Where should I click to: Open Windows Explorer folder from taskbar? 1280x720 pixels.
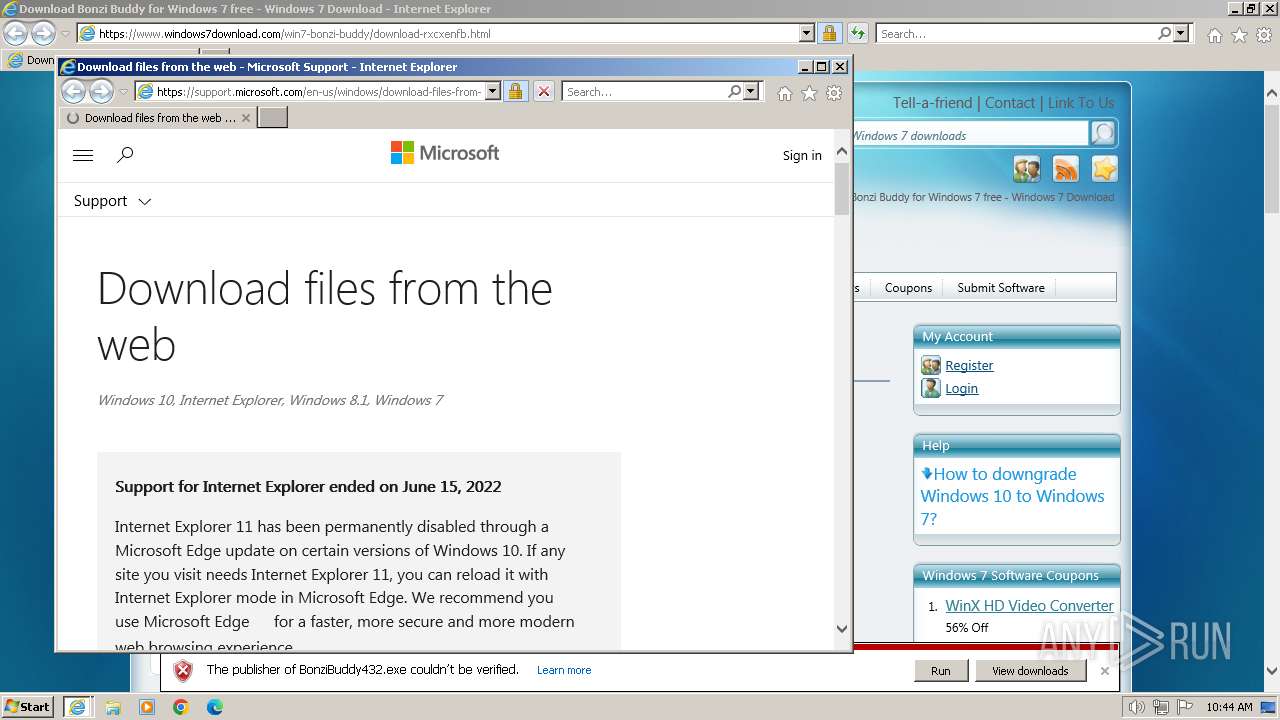[x=113, y=707]
